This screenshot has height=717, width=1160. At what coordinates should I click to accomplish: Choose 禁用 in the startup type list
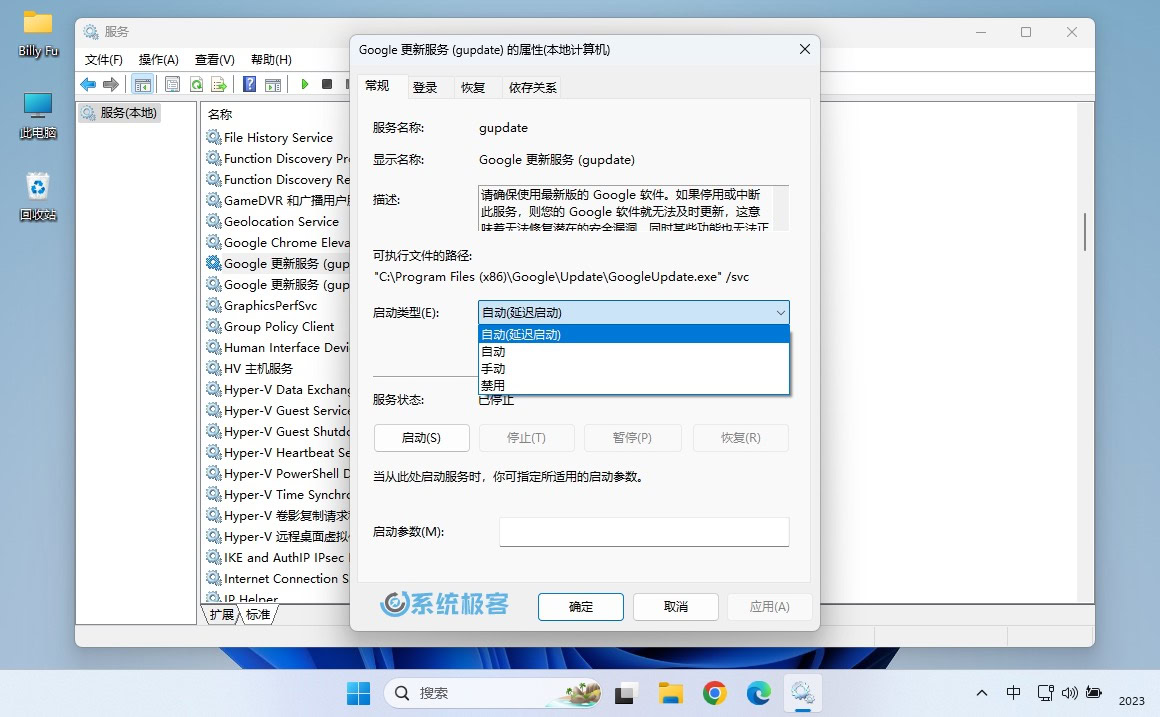pyautogui.click(x=634, y=385)
